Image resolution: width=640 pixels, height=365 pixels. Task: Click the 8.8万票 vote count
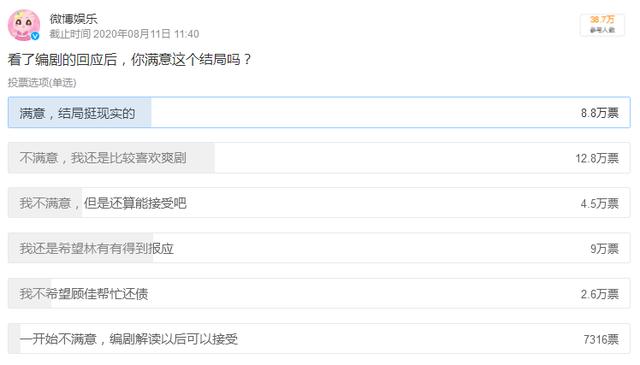[x=600, y=113]
